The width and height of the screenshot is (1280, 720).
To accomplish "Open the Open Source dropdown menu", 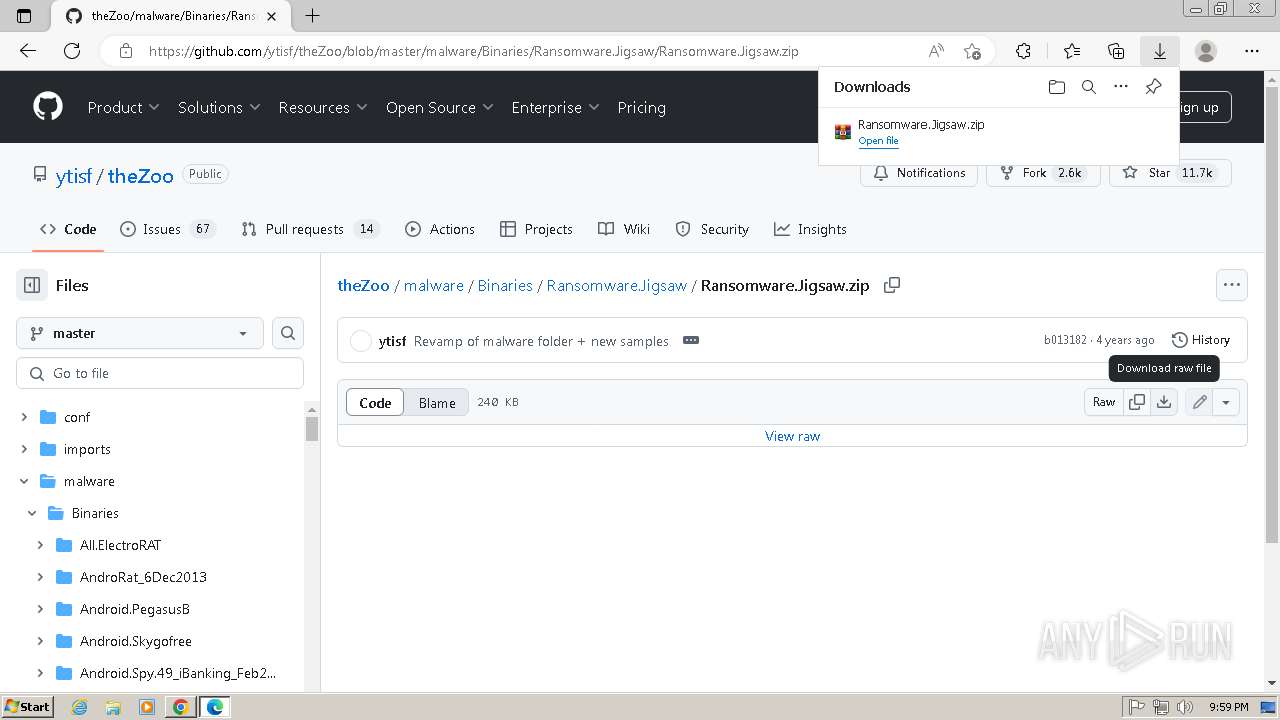I will click(440, 107).
